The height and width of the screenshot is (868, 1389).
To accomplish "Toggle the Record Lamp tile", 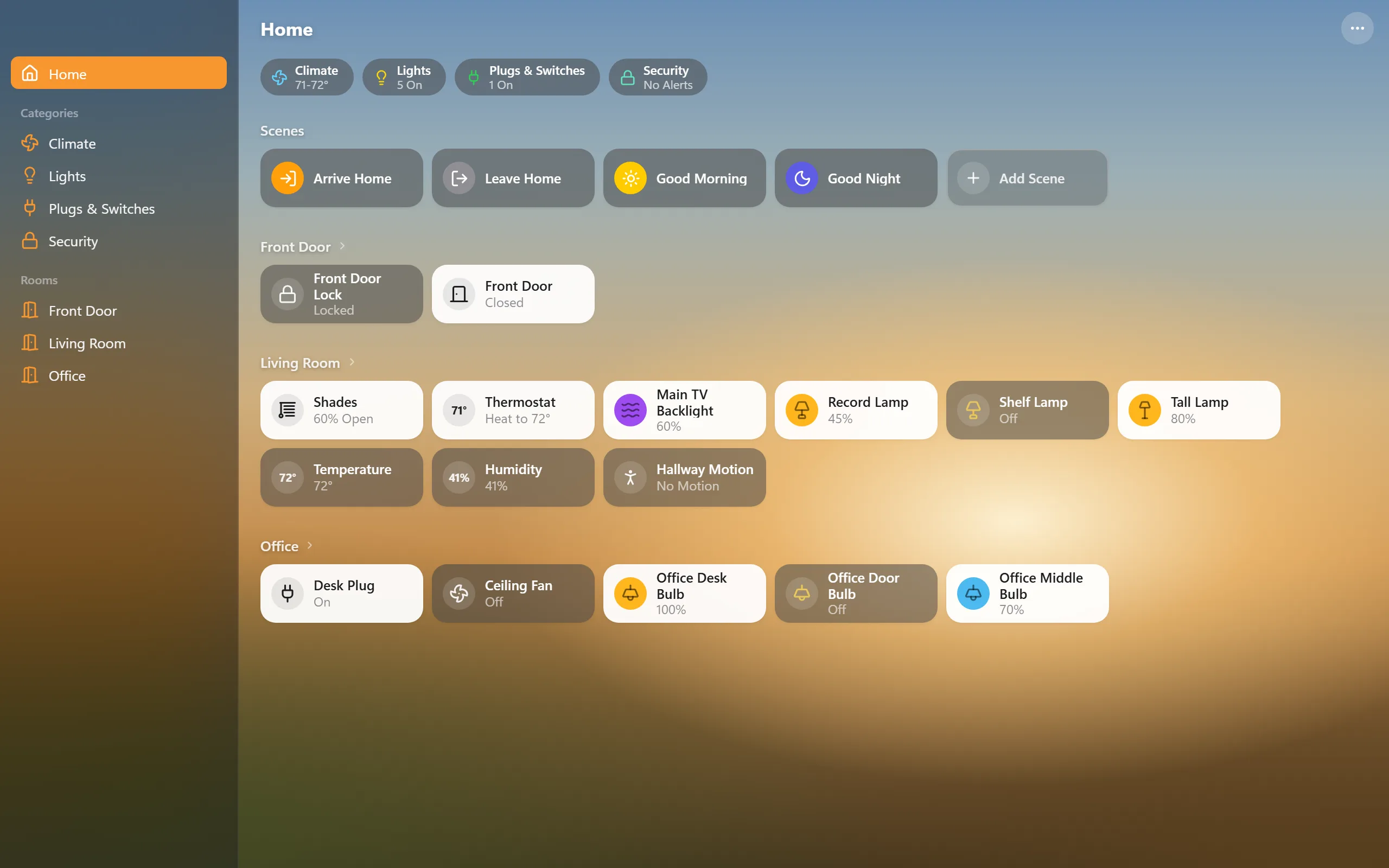I will (856, 410).
